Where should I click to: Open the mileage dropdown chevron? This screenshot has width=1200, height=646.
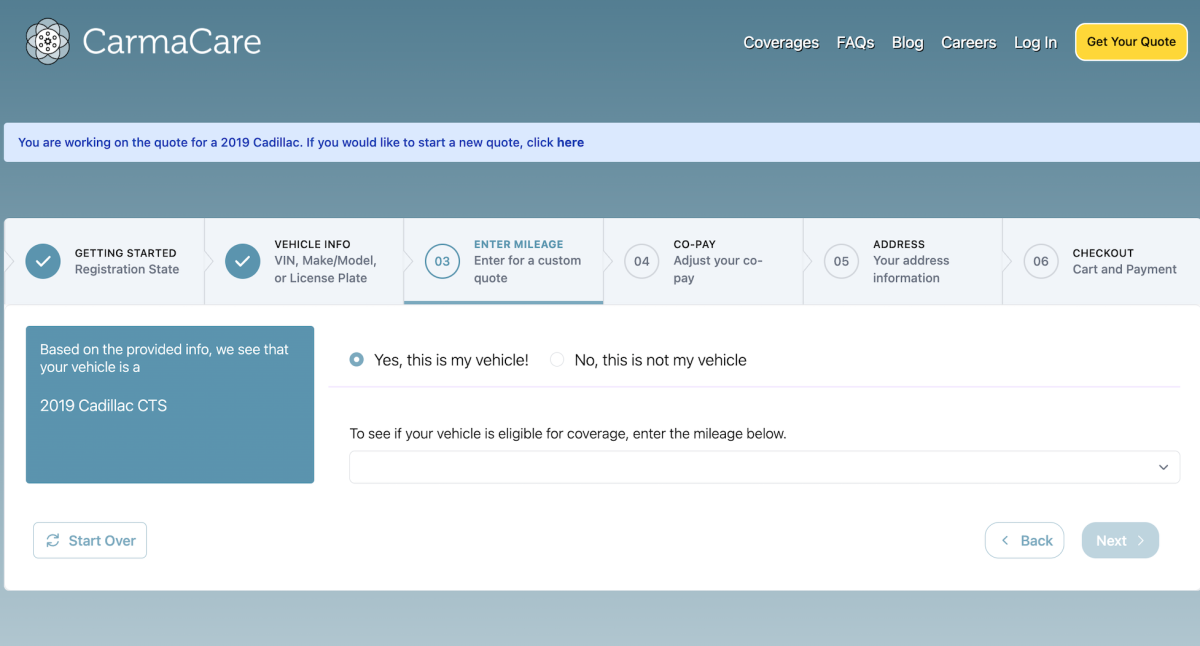[1163, 467]
